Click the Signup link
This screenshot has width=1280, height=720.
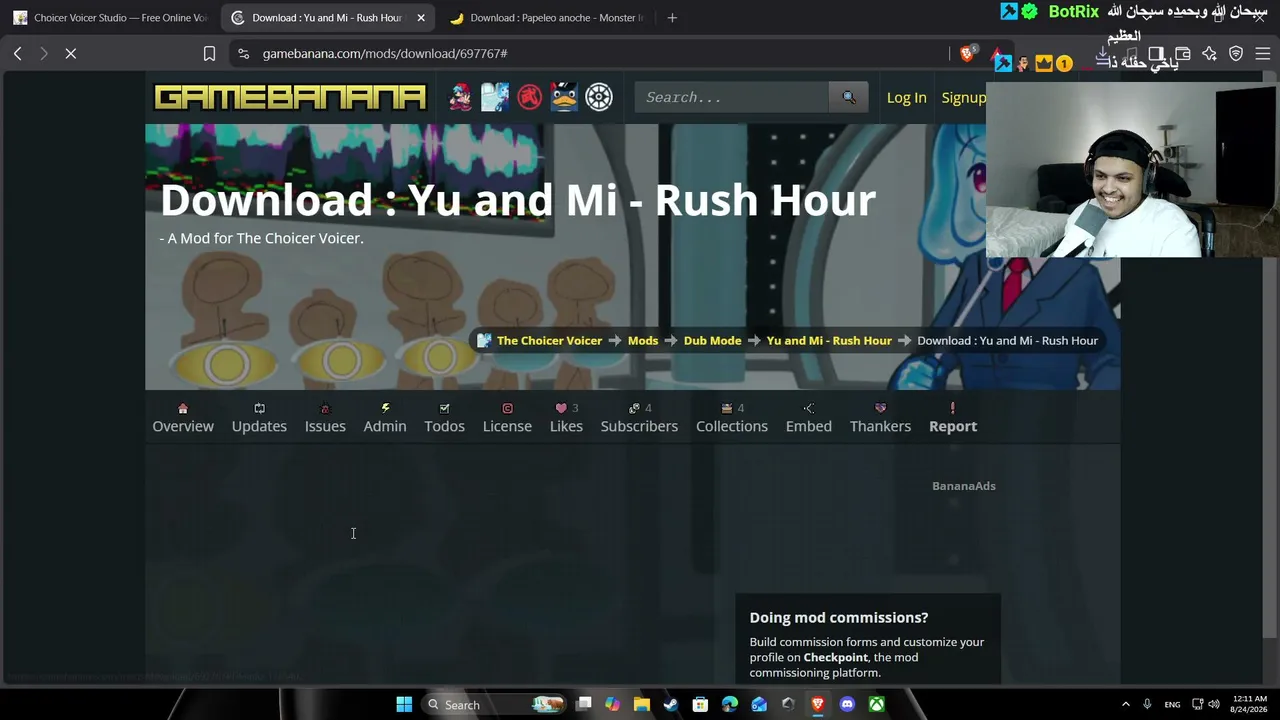click(x=963, y=97)
